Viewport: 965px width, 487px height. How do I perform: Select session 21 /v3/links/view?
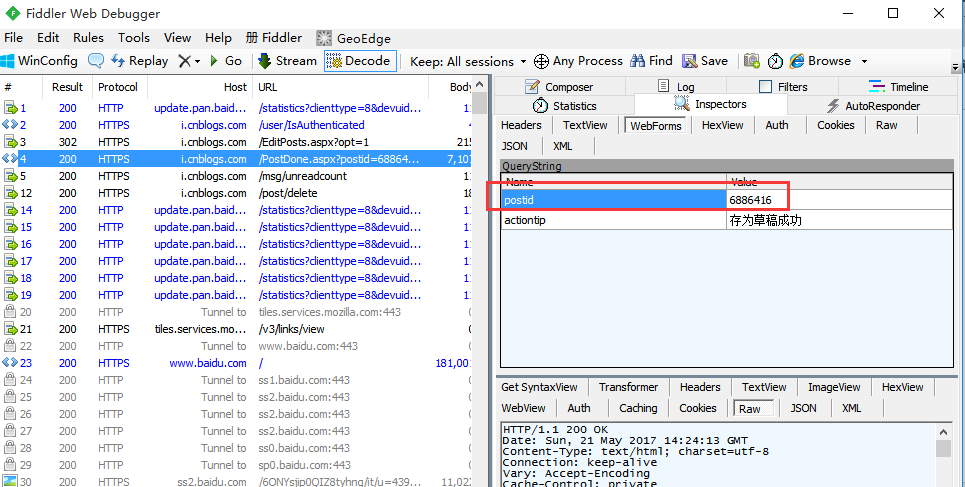237,329
